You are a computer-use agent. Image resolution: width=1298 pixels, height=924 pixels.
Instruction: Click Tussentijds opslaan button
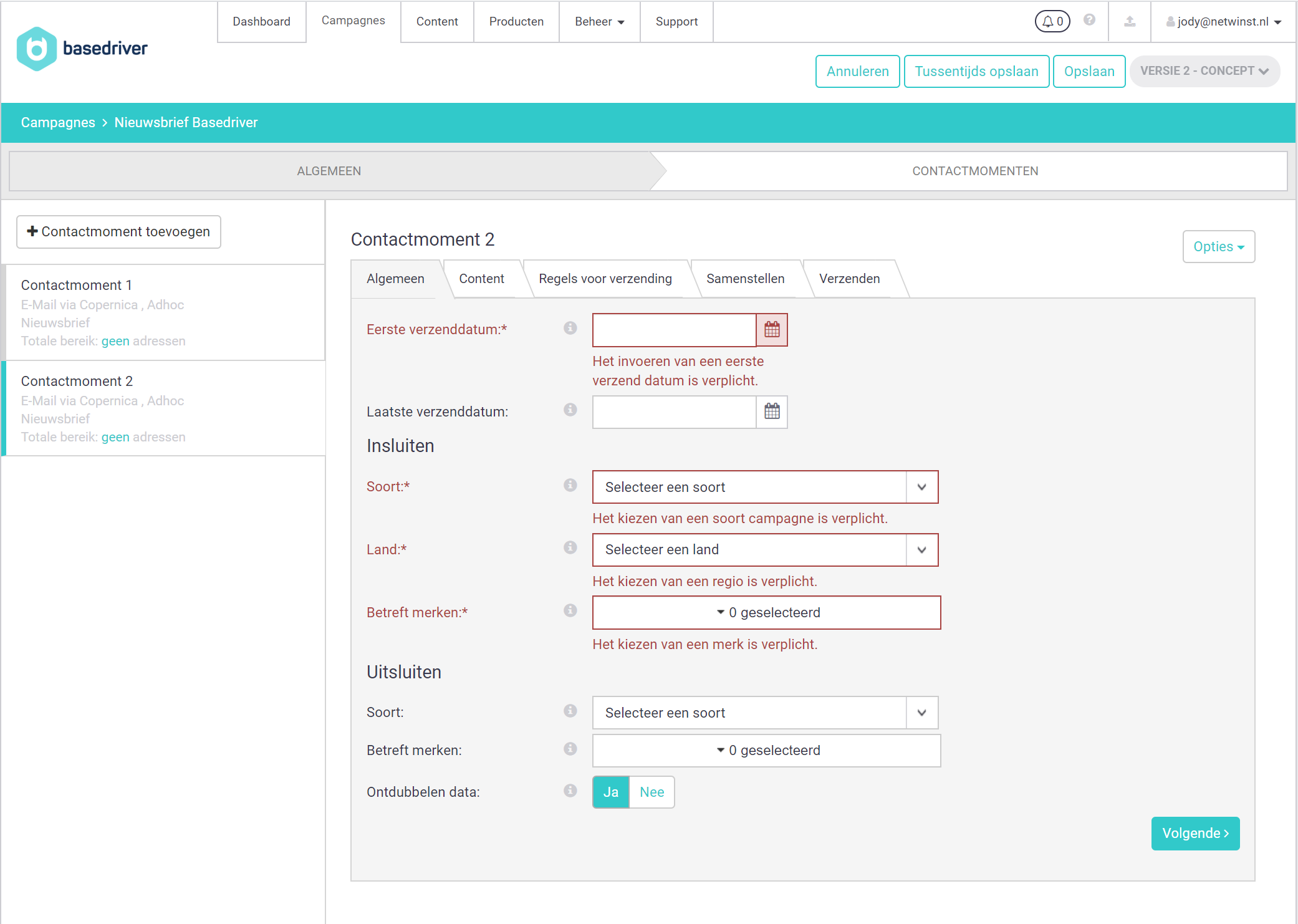point(976,71)
